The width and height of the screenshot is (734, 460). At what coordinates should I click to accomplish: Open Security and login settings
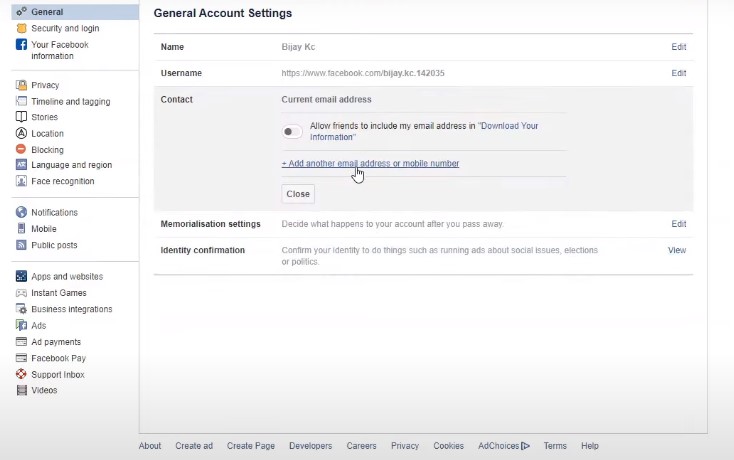pyautogui.click(x=65, y=28)
